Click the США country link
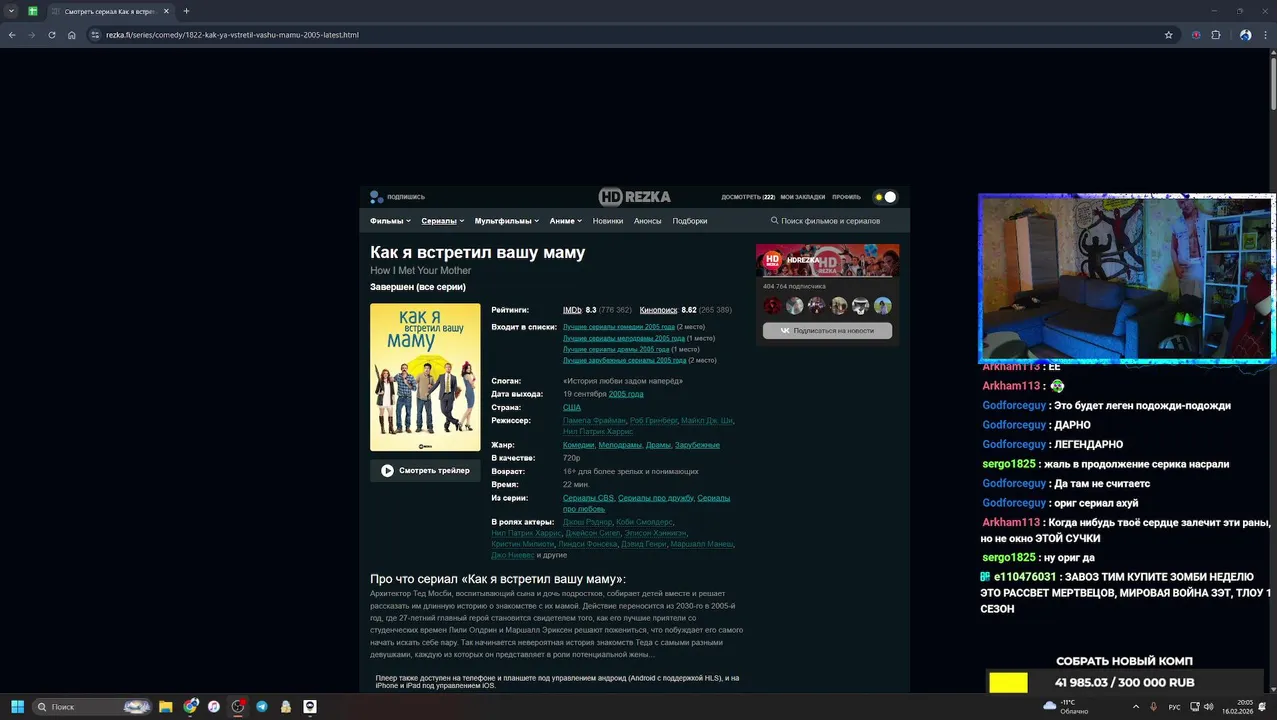 (572, 408)
